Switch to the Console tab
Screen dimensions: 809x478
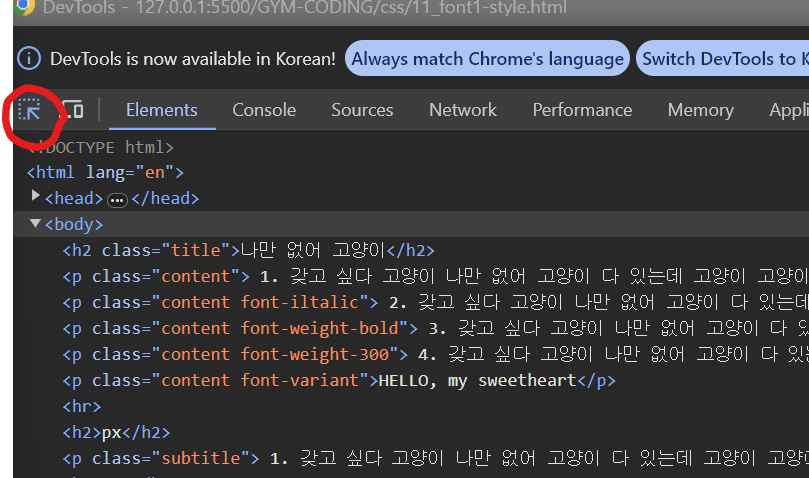pos(264,110)
